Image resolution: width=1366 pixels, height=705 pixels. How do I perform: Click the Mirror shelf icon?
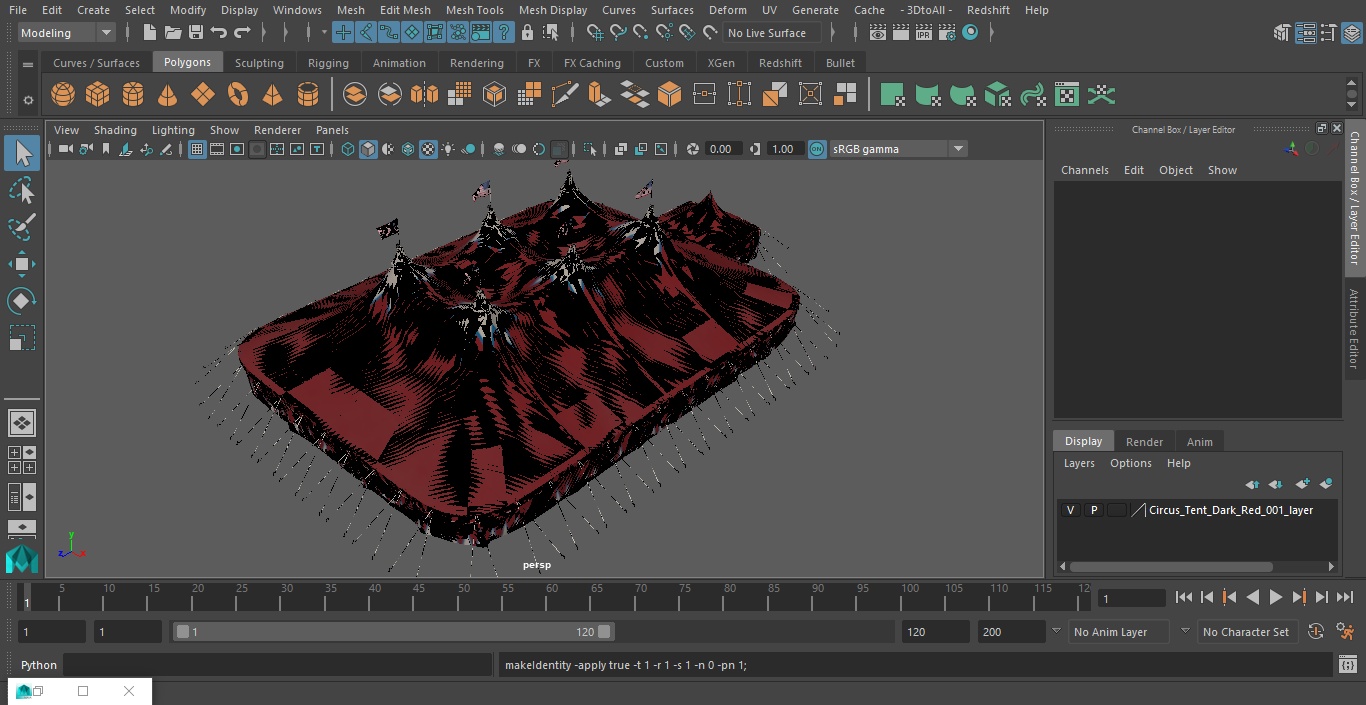pos(425,95)
